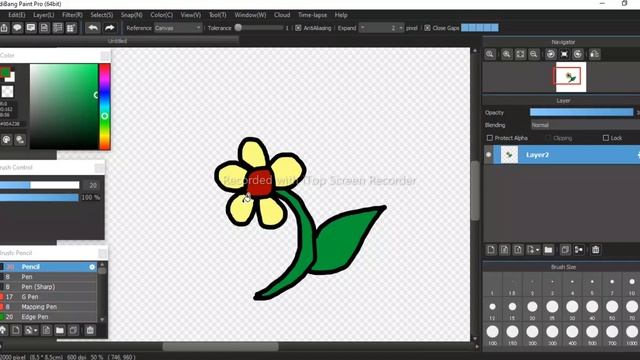The image size is (640, 360).
Task: Click the layer Opacity slider
Action: (x=582, y=112)
